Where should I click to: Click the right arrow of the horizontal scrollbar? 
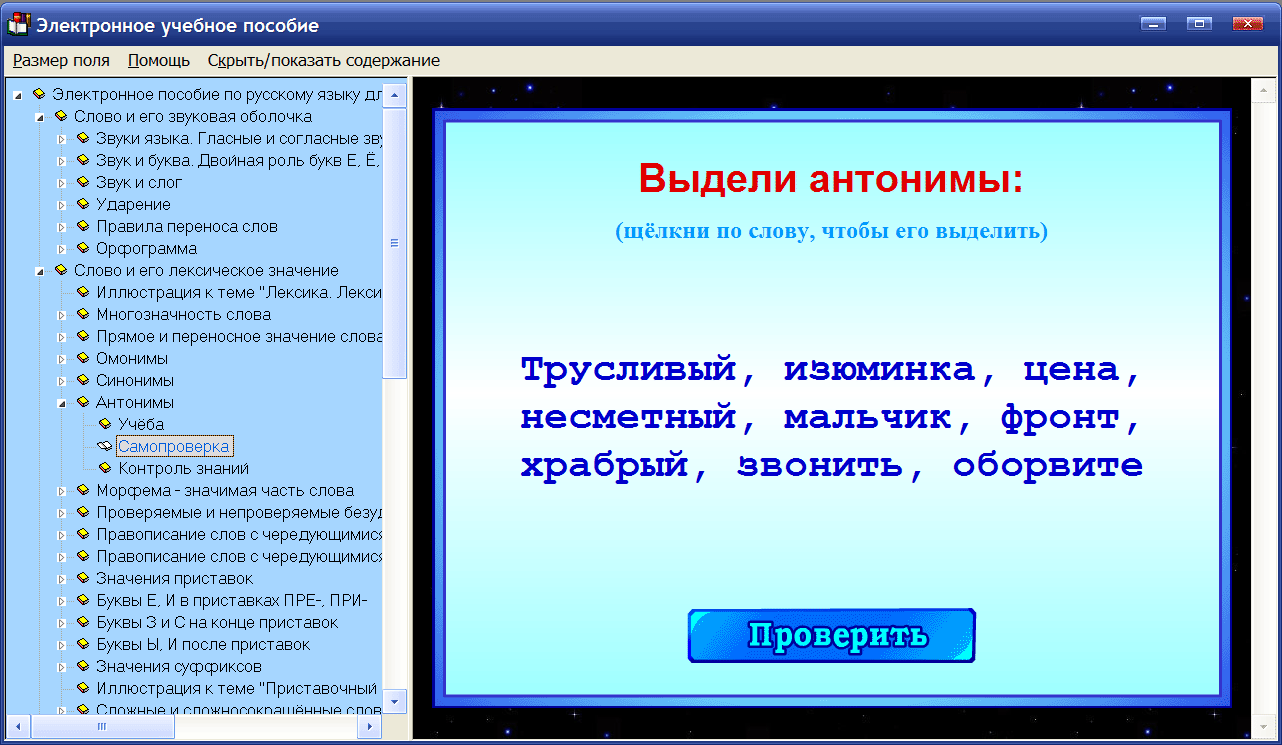click(x=369, y=727)
